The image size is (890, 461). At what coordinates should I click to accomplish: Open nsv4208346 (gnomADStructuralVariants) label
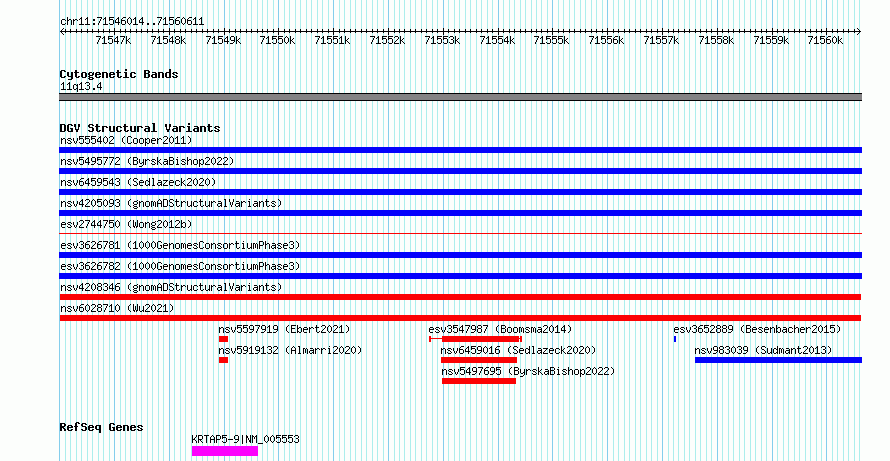(171, 287)
